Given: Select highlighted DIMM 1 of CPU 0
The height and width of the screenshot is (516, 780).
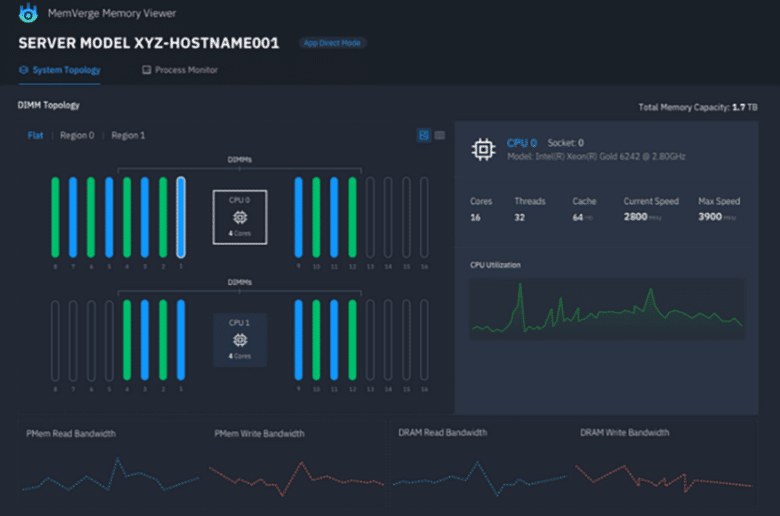Looking at the screenshot, I should tap(181, 217).
